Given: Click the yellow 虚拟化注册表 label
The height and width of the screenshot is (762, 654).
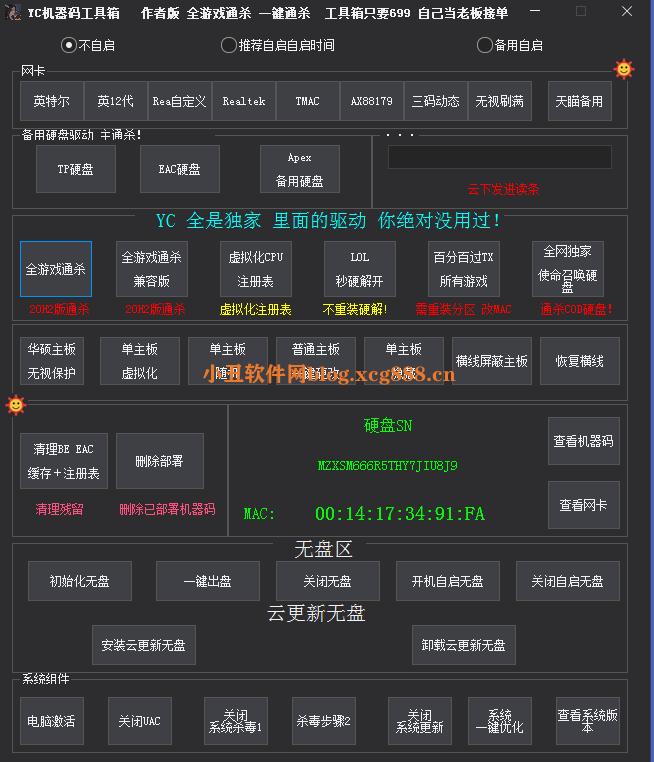Looking at the screenshot, I should pos(256,309).
